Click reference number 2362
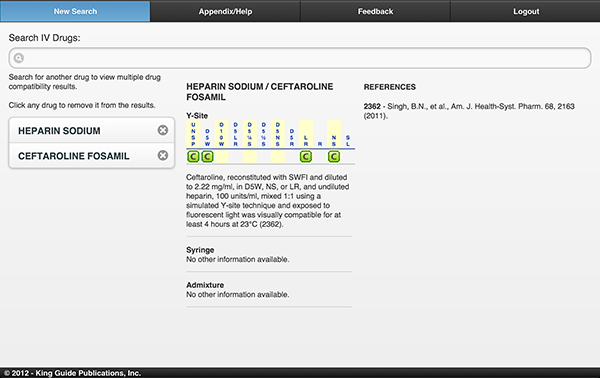The width and height of the screenshot is (600, 378). pos(372,106)
